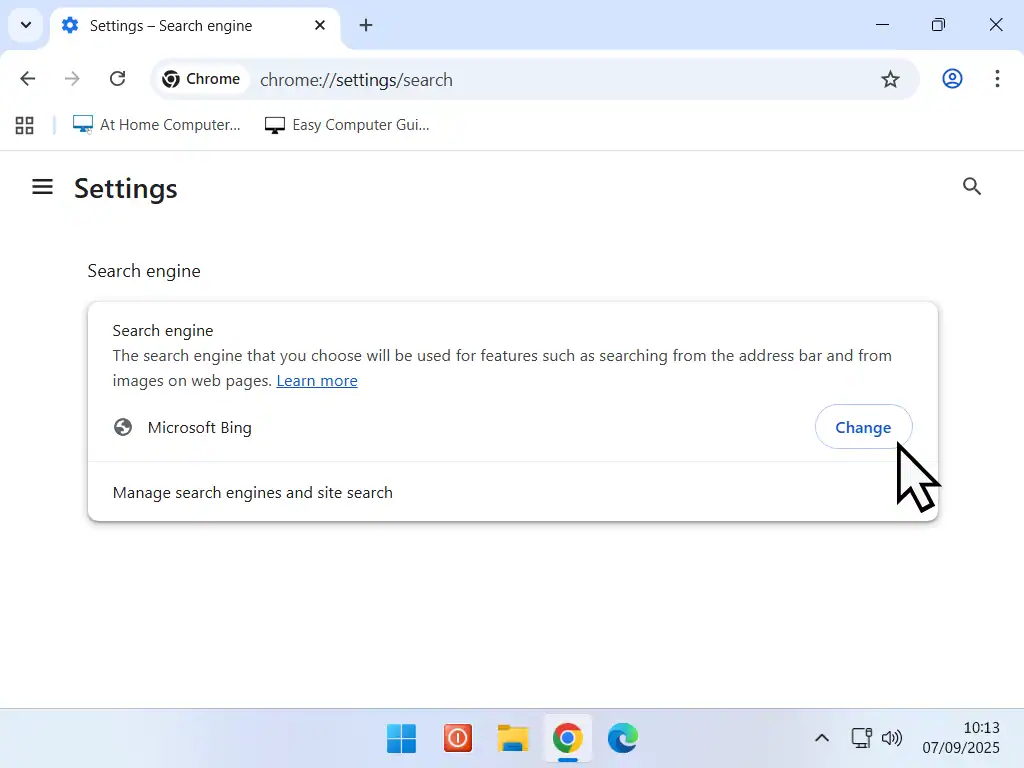Screen dimensions: 1024x768
Task: Bookmark this page with star icon
Action: point(890,79)
